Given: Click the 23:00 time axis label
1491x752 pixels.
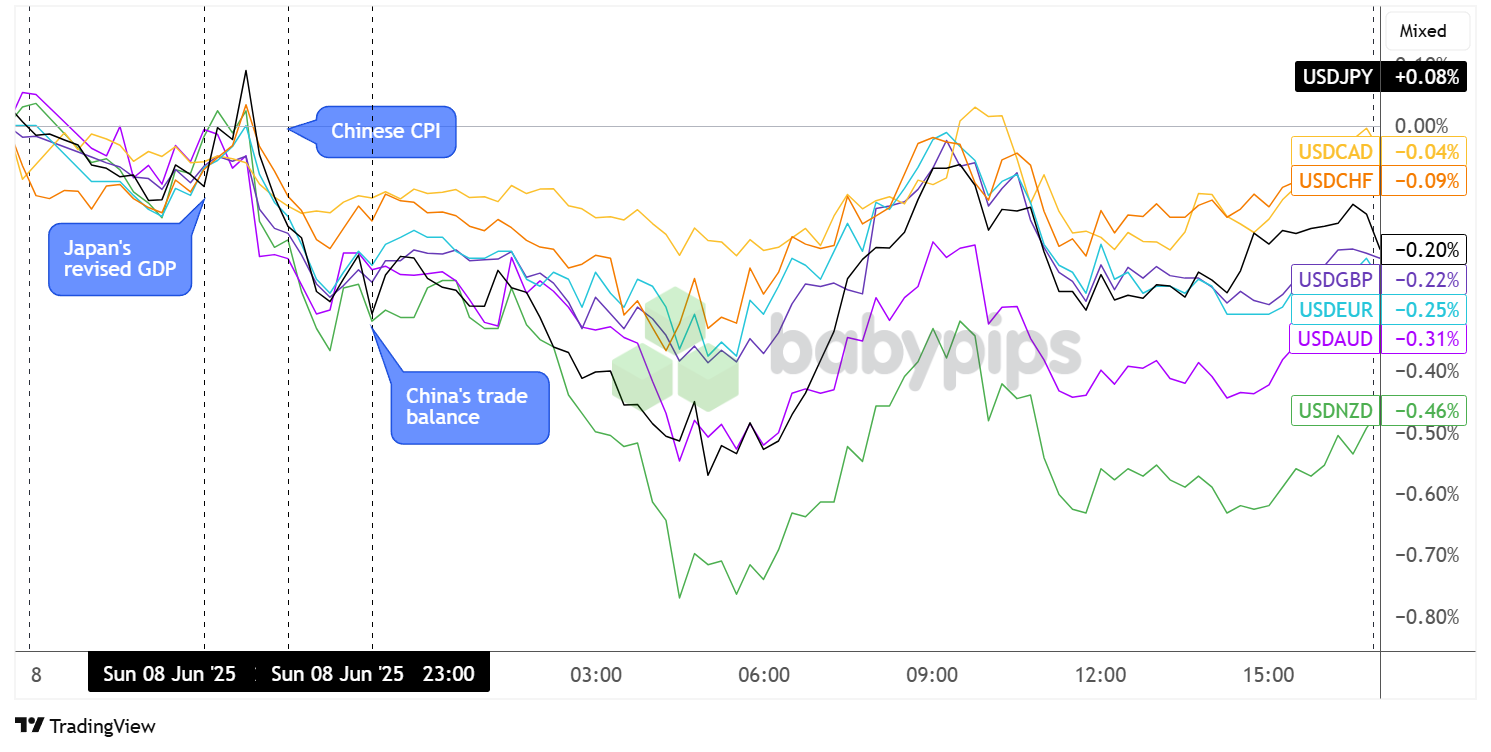Looking at the screenshot, I should tap(448, 674).
